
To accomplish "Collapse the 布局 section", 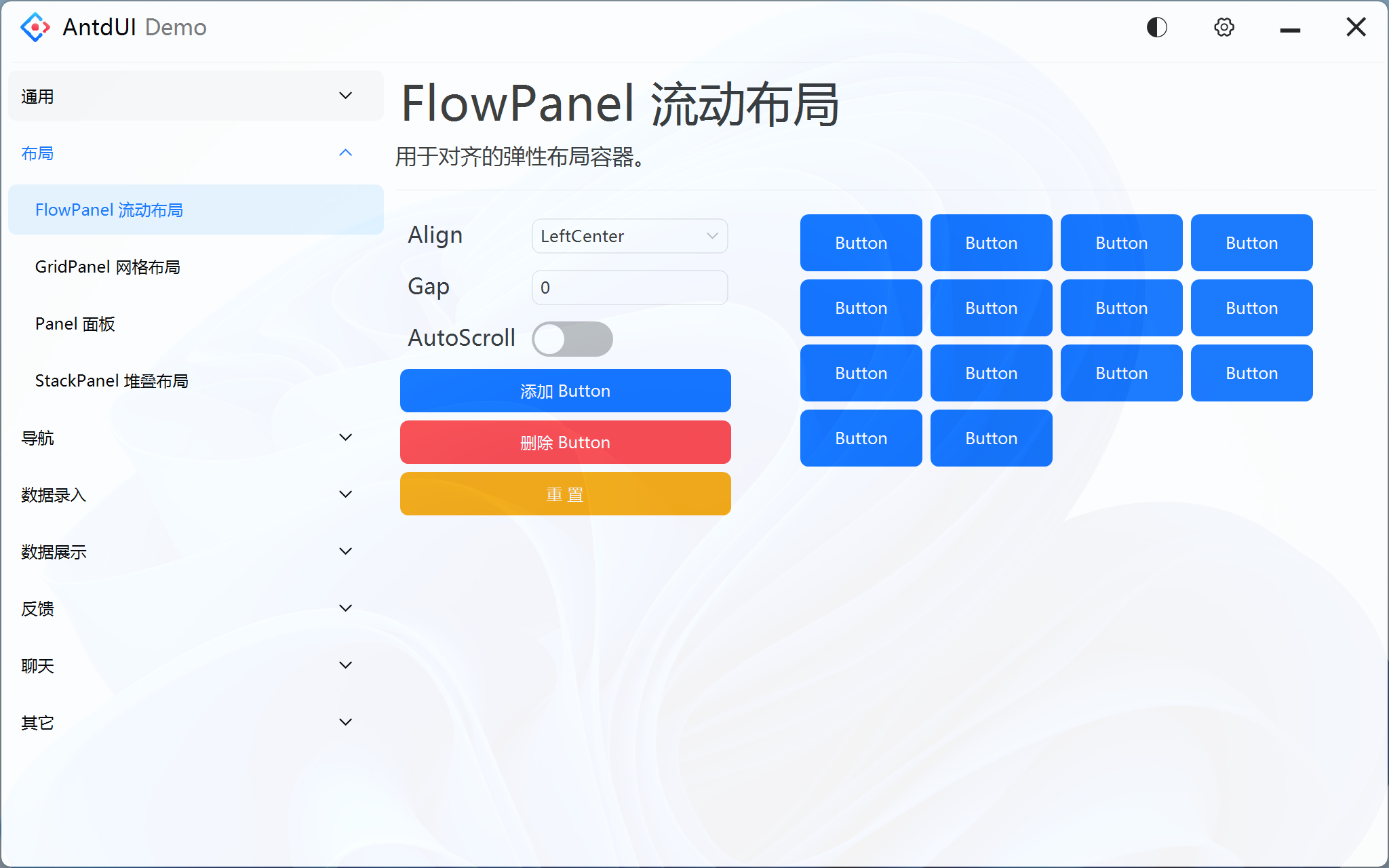I will (195, 153).
